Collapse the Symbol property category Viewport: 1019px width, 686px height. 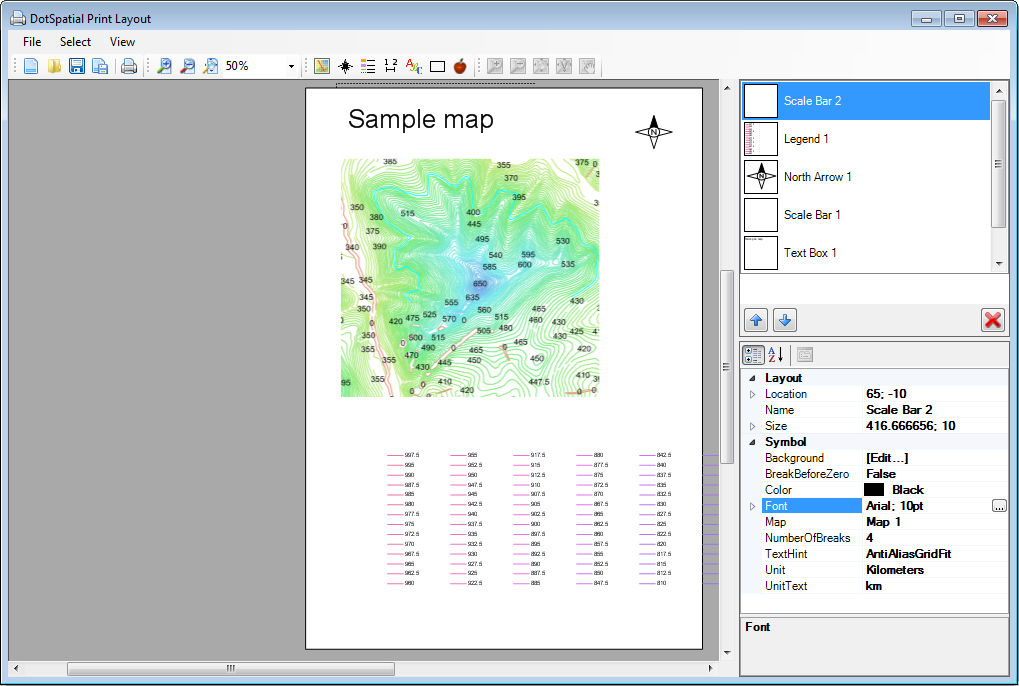752,442
